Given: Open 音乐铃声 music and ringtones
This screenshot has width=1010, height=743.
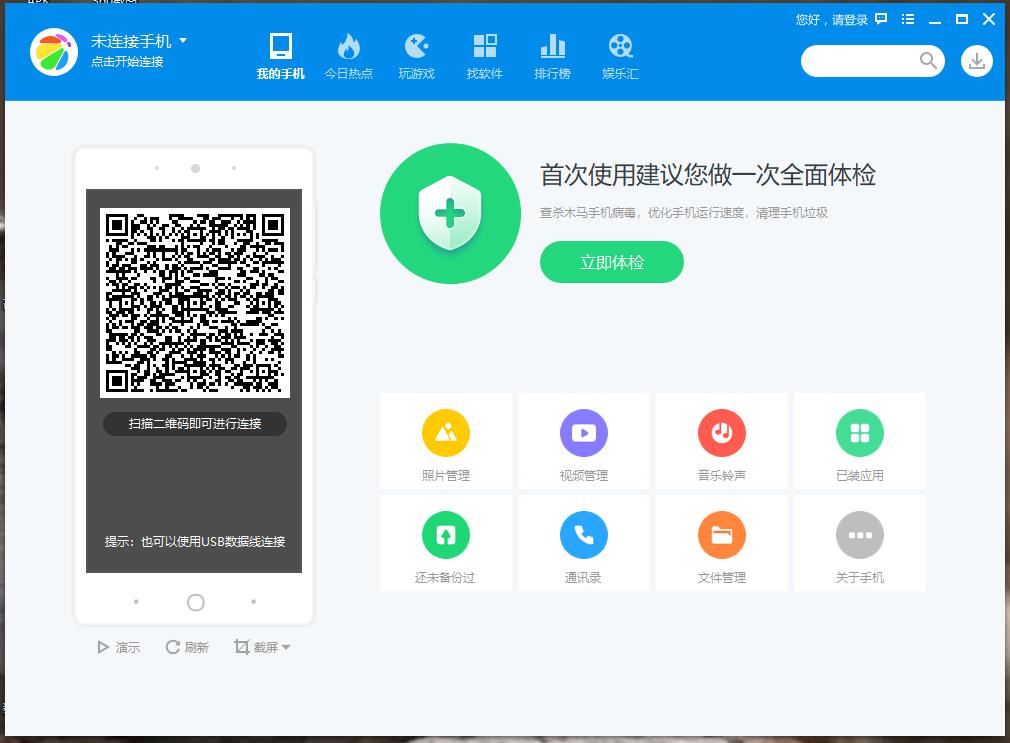Looking at the screenshot, I should (722, 441).
